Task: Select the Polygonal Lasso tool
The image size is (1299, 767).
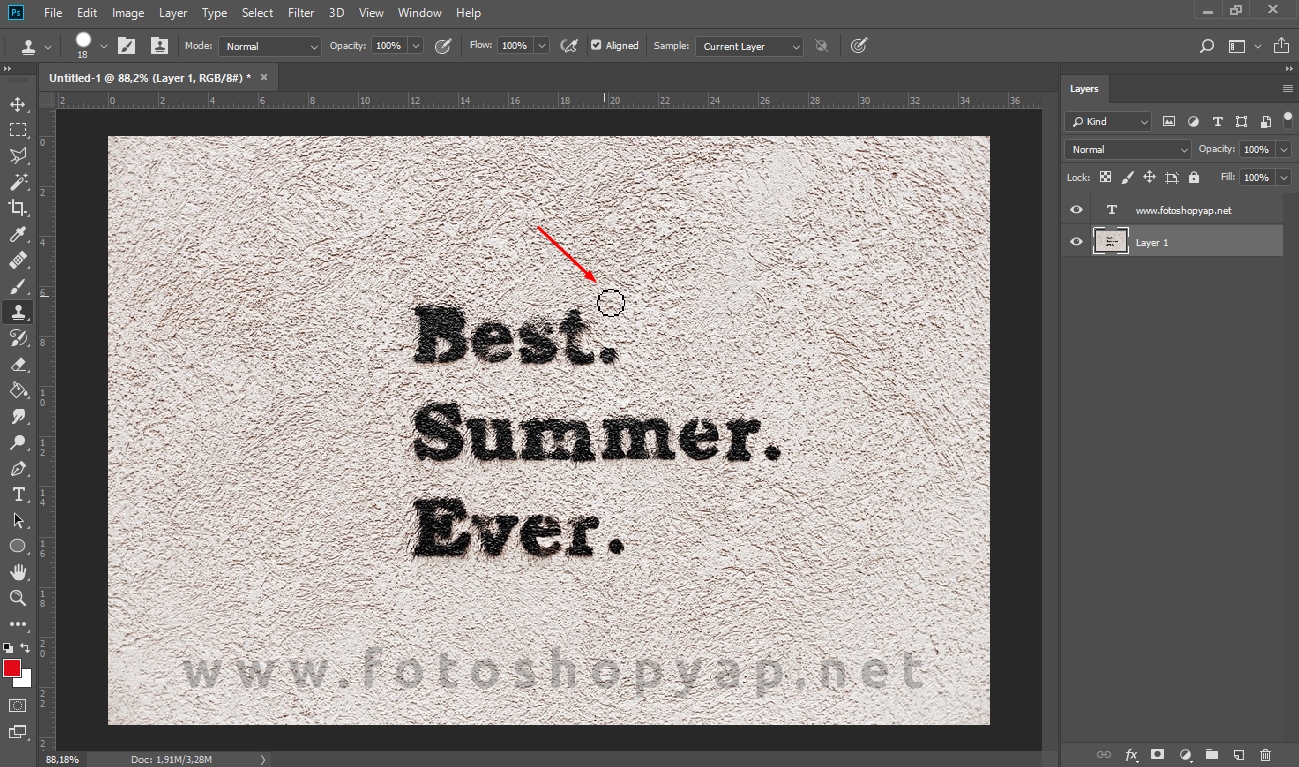Action: (x=18, y=156)
